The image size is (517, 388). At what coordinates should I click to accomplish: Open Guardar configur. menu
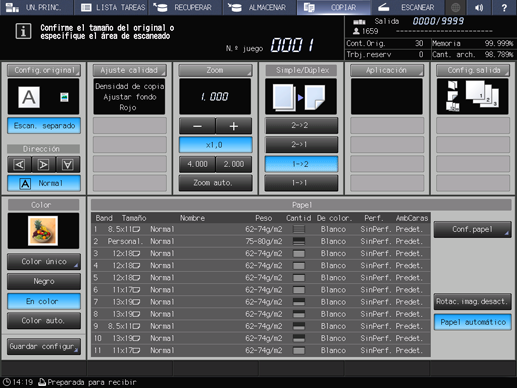click(44, 346)
